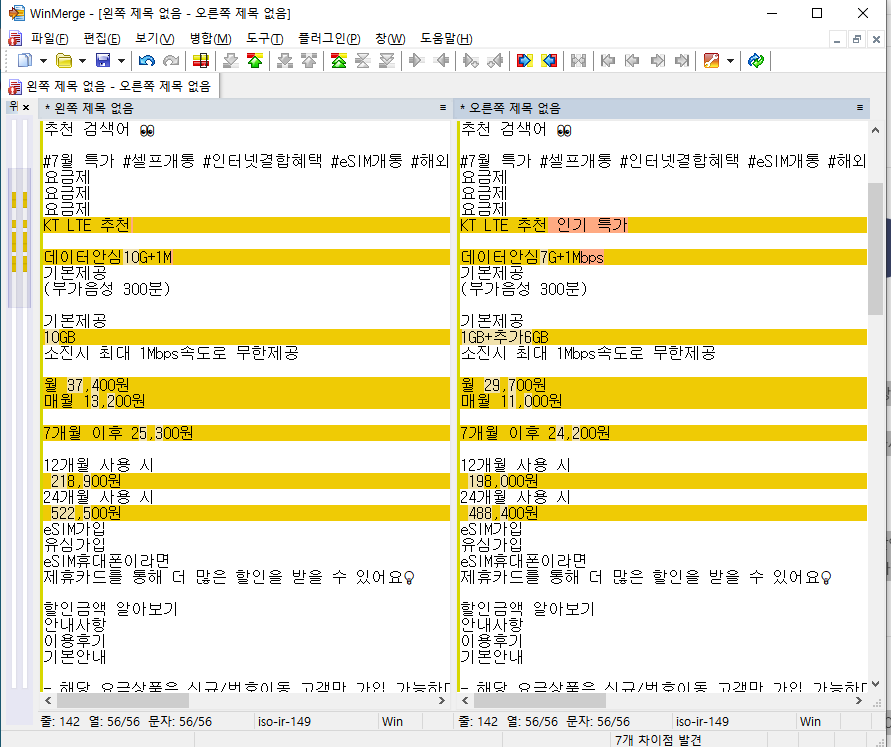Click the Copy to Right arrow icon
The height and width of the screenshot is (747, 891).
coord(417,60)
